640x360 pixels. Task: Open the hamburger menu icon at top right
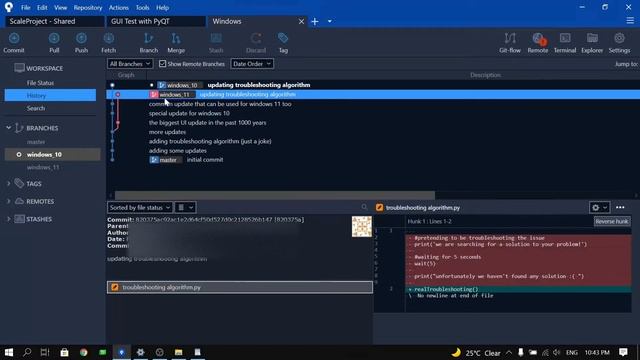point(630,21)
